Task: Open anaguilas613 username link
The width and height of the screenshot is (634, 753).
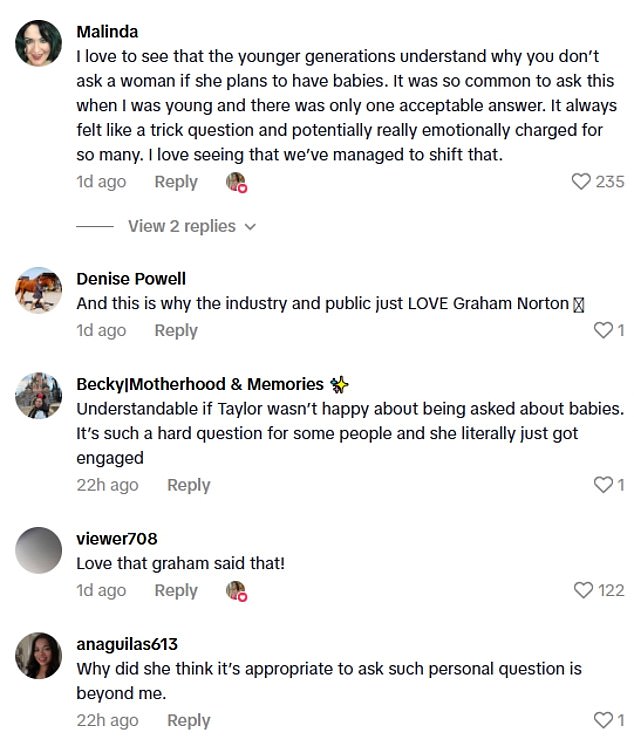Action: [x=127, y=644]
